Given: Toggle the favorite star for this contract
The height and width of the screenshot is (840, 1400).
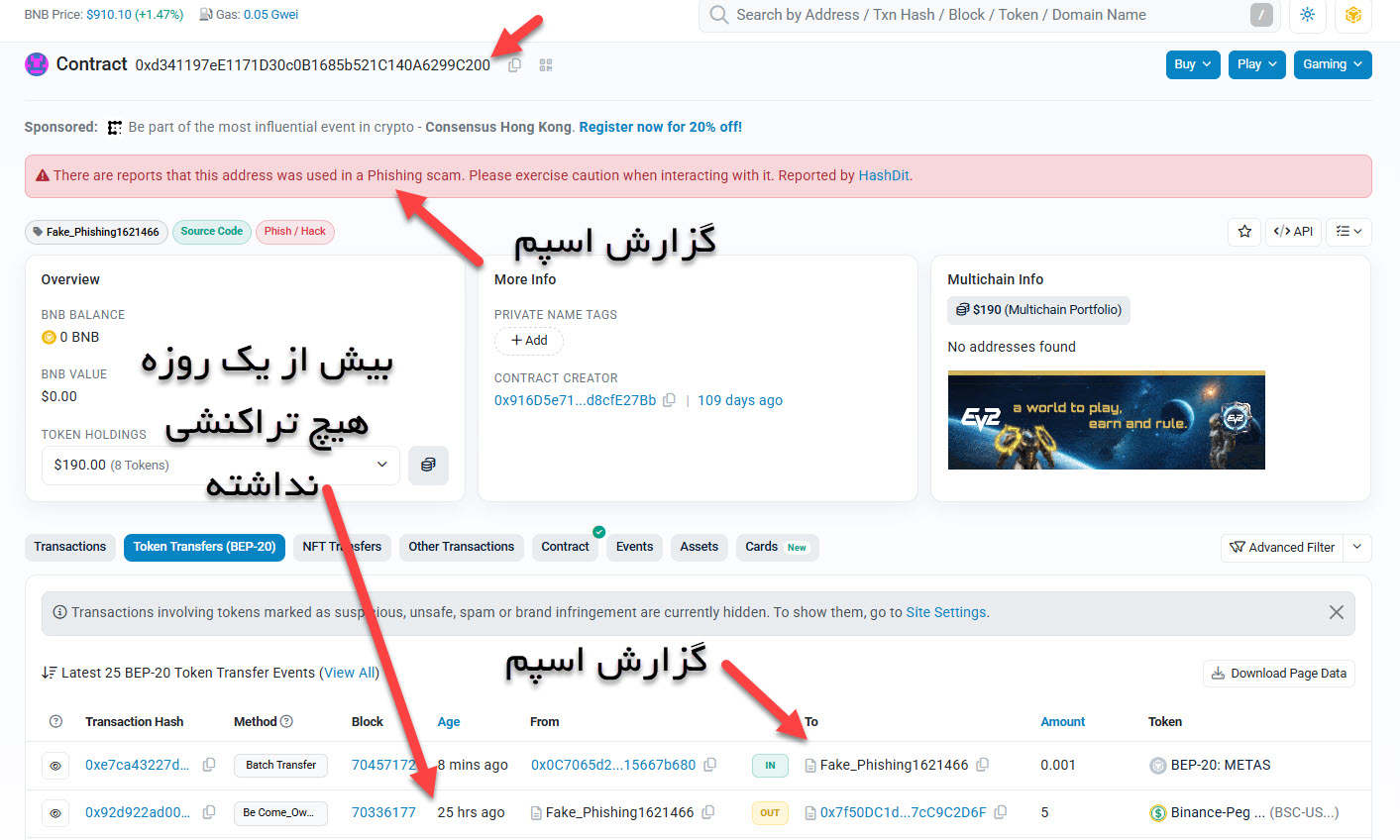Looking at the screenshot, I should [x=1244, y=231].
